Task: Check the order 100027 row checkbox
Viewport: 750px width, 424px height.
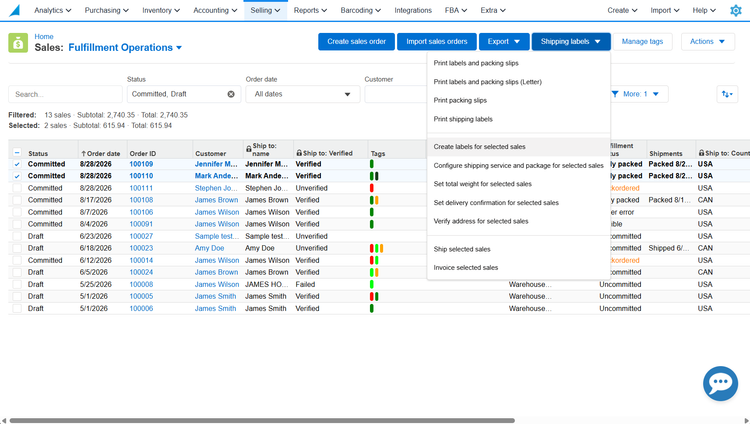Action: [17, 236]
